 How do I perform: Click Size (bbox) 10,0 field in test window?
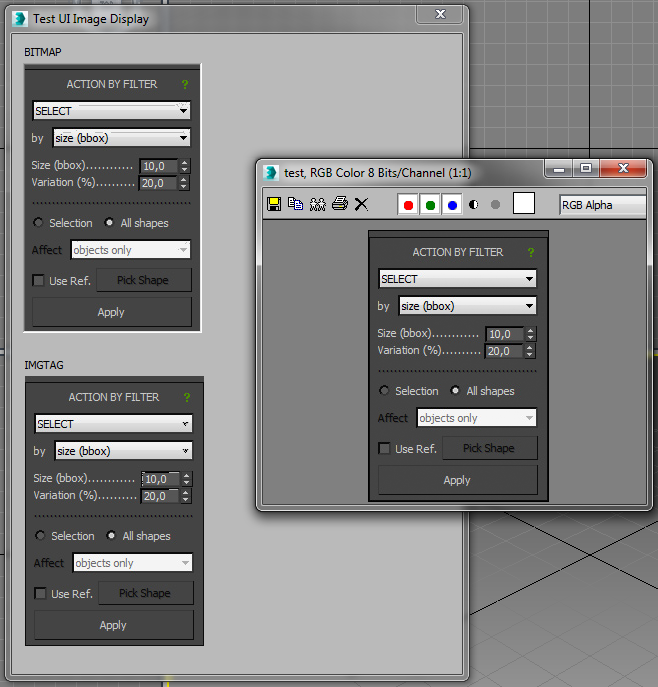point(505,334)
